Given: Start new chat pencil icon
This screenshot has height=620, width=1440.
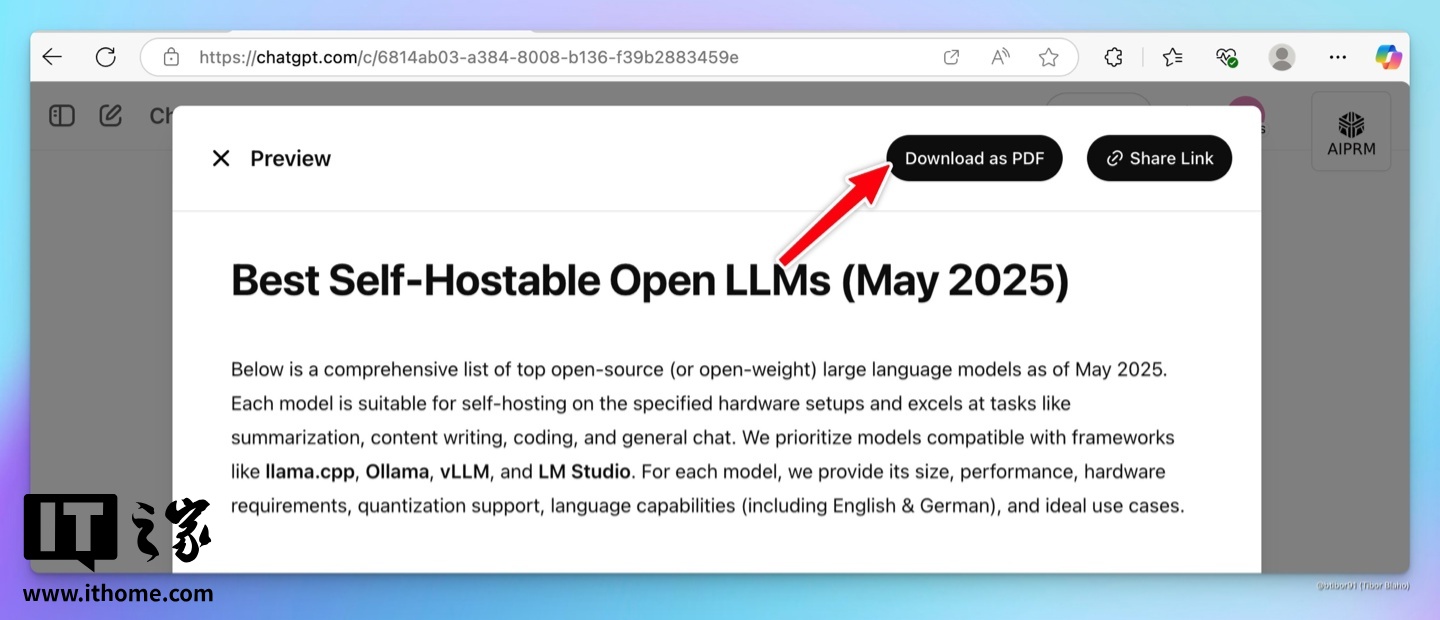Looking at the screenshot, I should click(110, 116).
